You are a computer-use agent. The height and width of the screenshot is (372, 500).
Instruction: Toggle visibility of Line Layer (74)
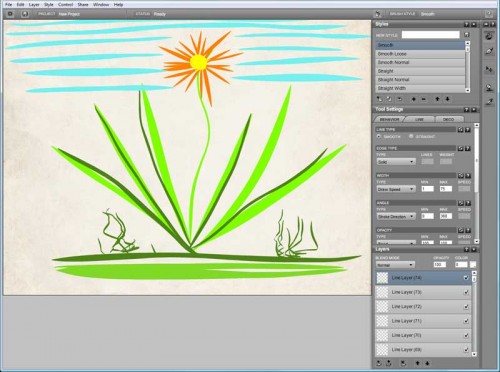click(x=466, y=278)
